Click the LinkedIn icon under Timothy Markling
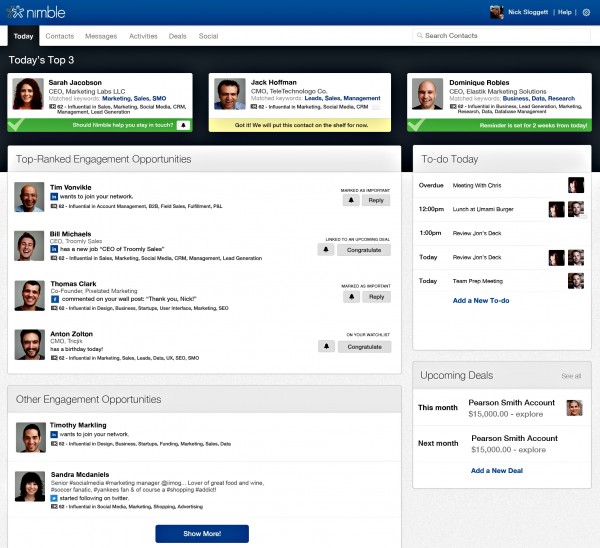Image resolution: width=600 pixels, height=548 pixels. (54, 434)
